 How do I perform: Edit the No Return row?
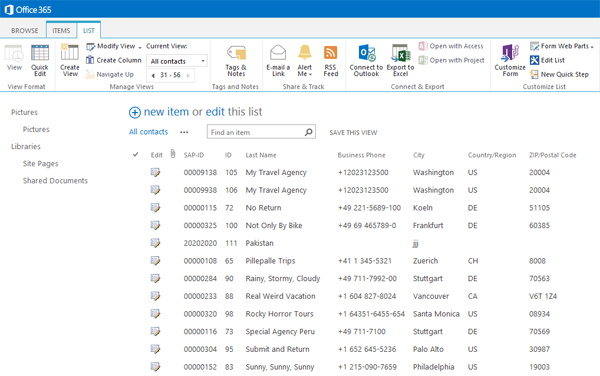tap(155, 208)
